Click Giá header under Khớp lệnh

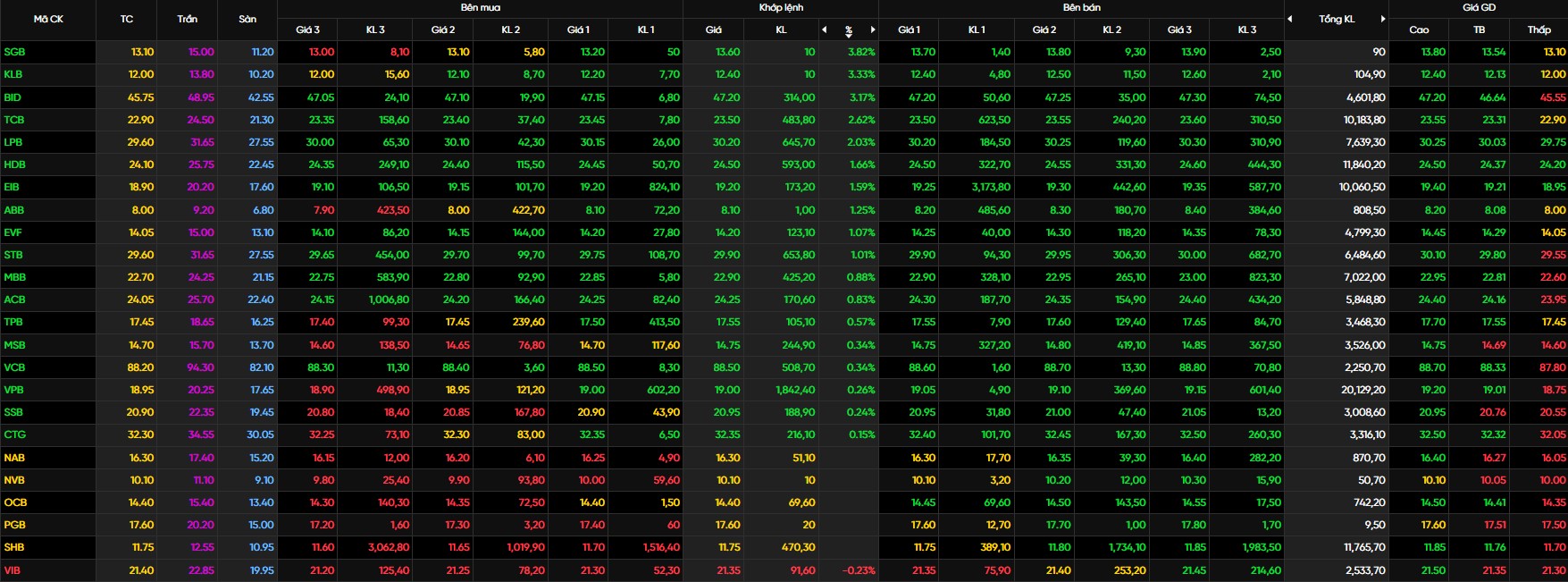coord(713,30)
